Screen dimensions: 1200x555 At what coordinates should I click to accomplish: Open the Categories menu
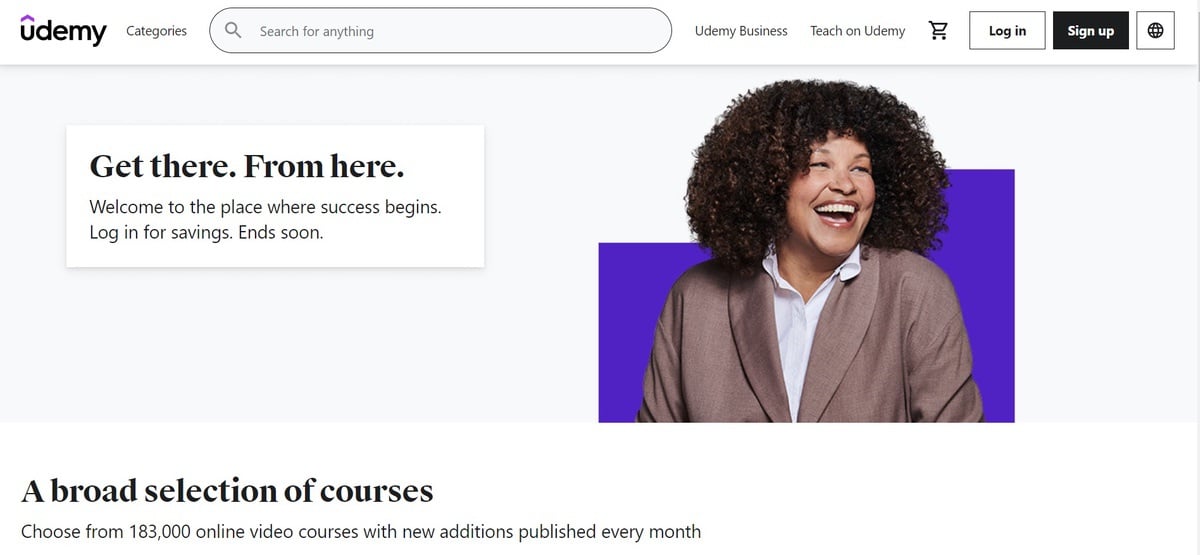[156, 31]
